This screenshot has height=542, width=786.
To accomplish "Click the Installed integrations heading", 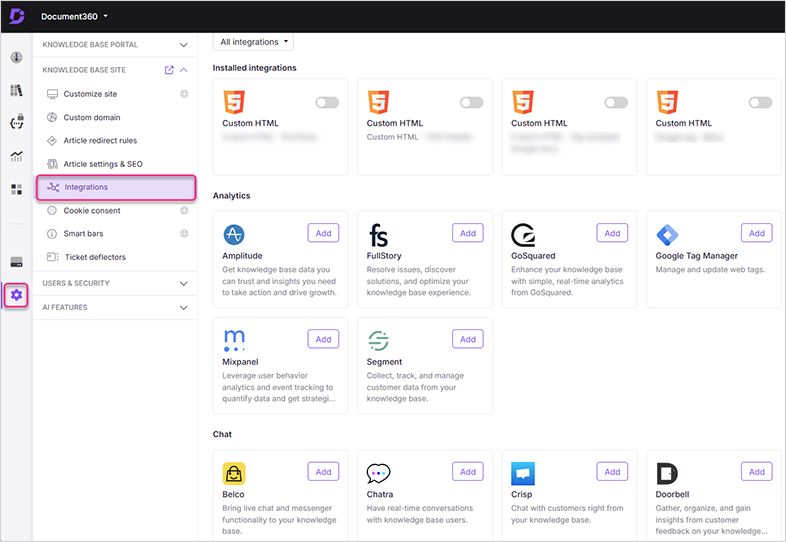I will [x=254, y=68].
